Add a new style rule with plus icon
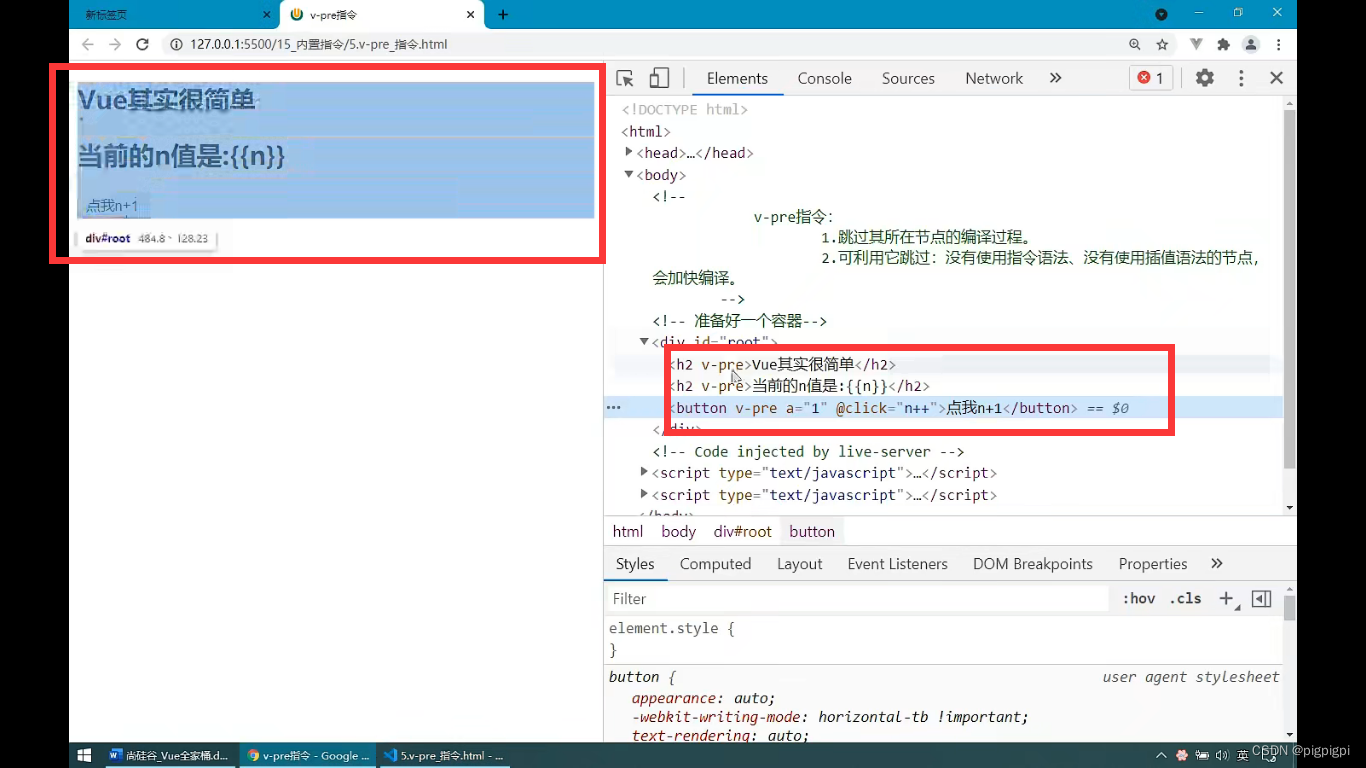1366x768 pixels. 1227,599
